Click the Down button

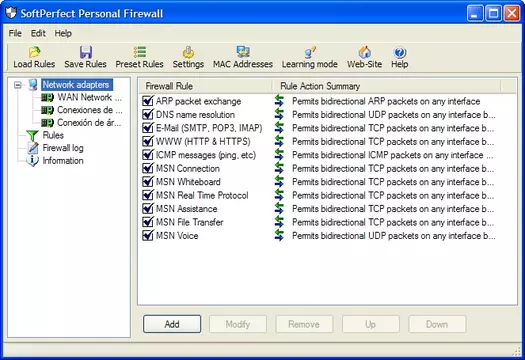pos(437,324)
